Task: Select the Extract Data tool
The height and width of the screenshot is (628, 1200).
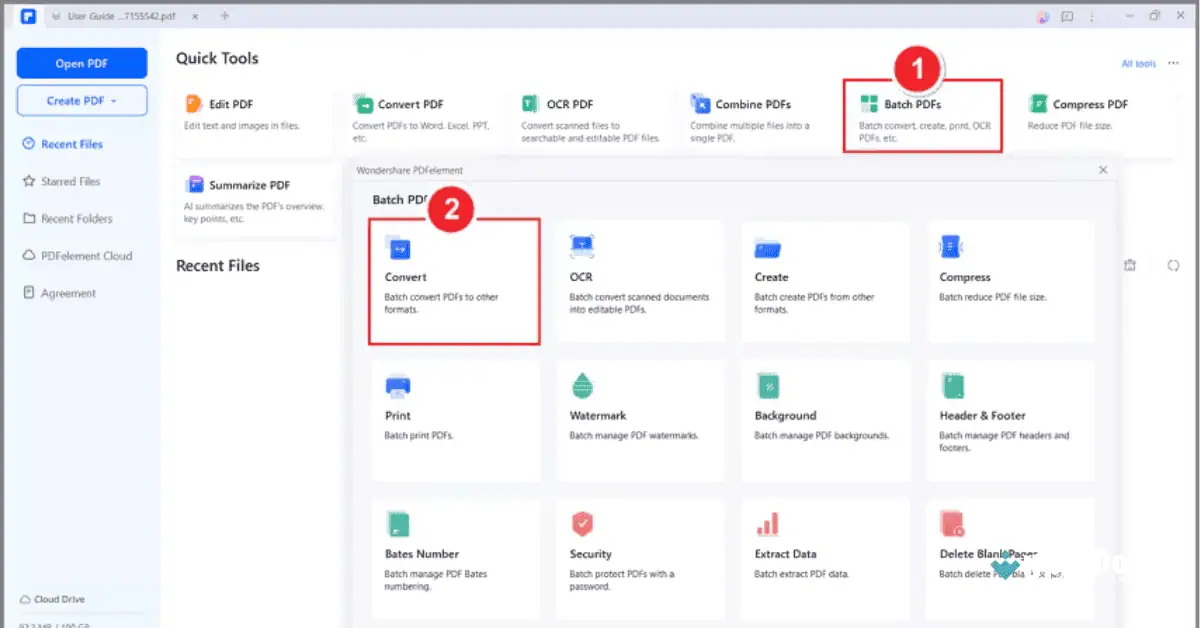Action: pos(825,555)
